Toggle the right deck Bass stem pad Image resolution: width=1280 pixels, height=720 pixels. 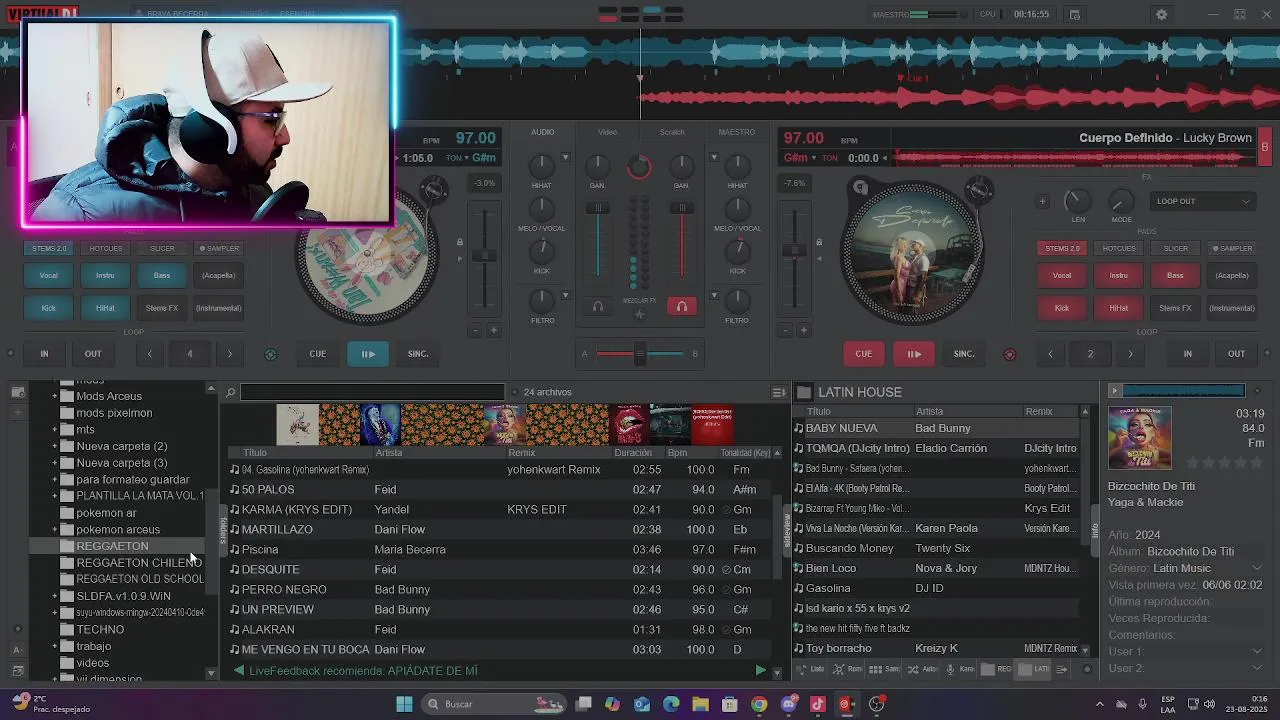click(x=1175, y=275)
